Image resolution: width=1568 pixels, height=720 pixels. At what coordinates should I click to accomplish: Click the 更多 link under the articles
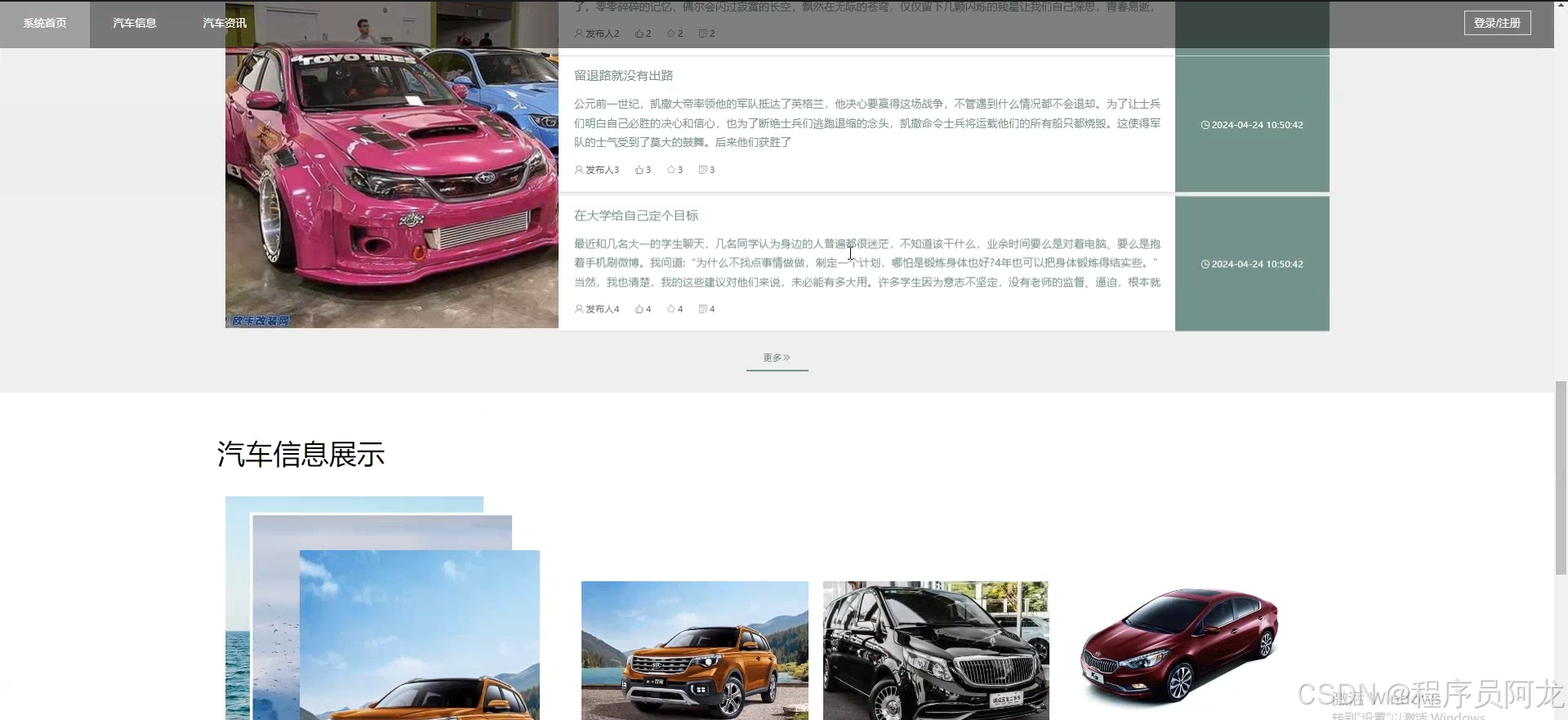[777, 358]
